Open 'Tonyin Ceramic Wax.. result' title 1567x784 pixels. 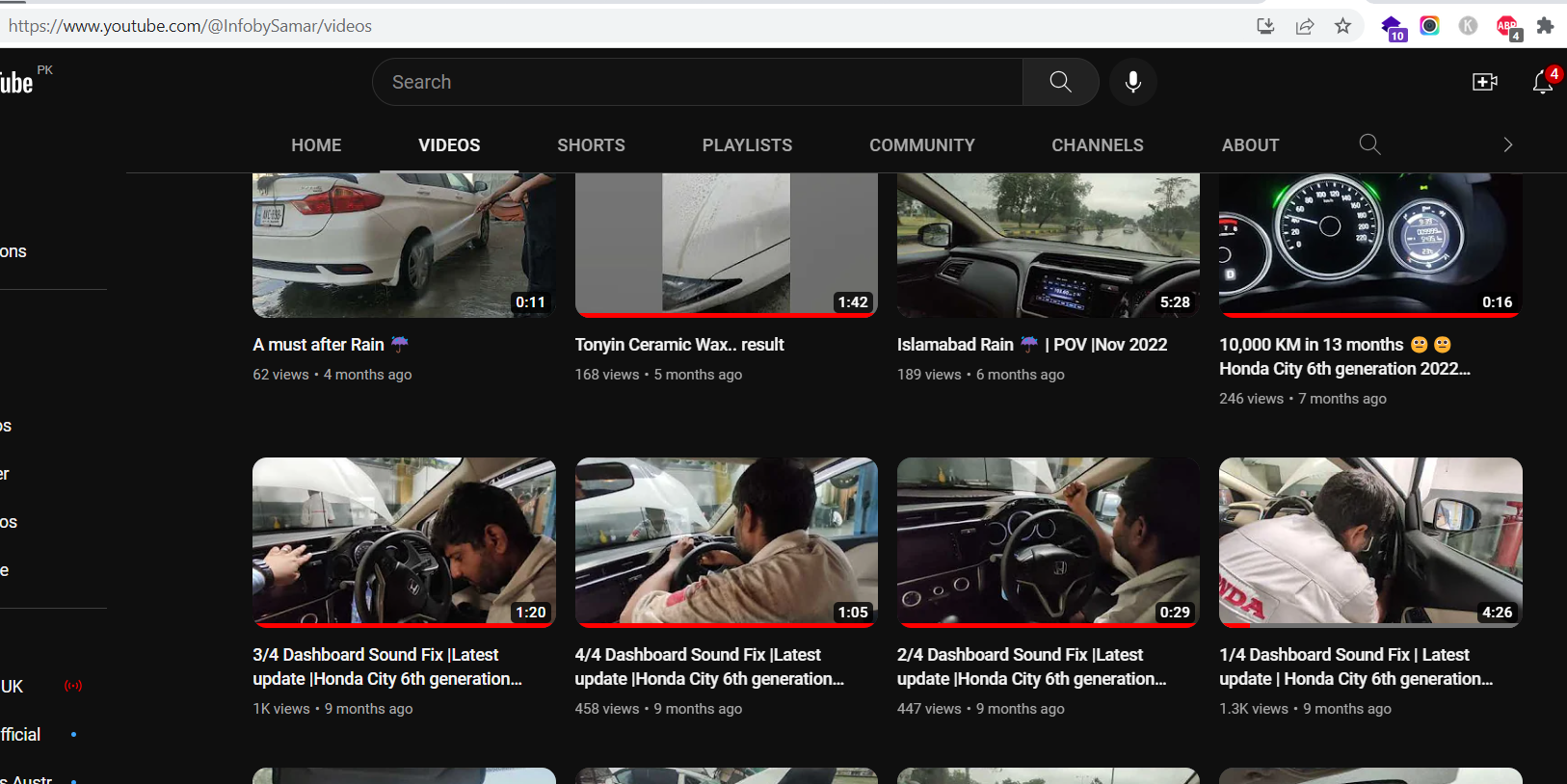[679, 345]
